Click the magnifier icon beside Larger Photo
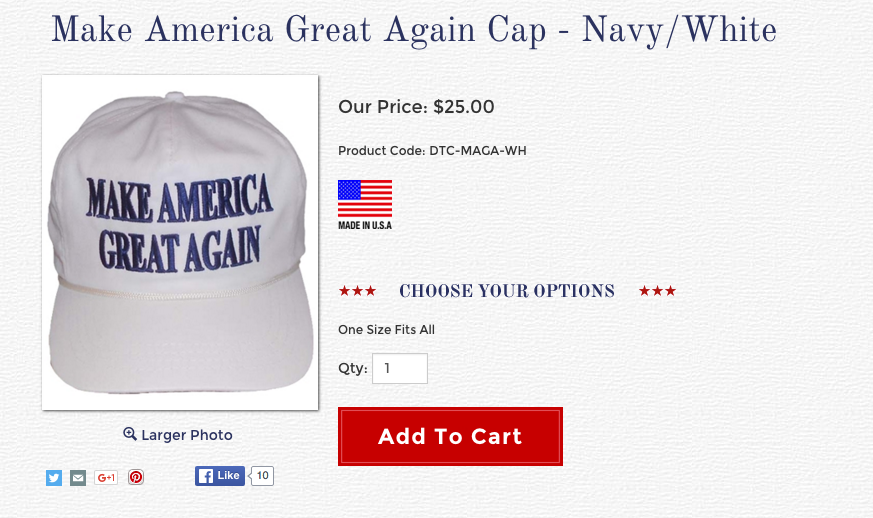The width and height of the screenshot is (873, 518). click(x=130, y=434)
